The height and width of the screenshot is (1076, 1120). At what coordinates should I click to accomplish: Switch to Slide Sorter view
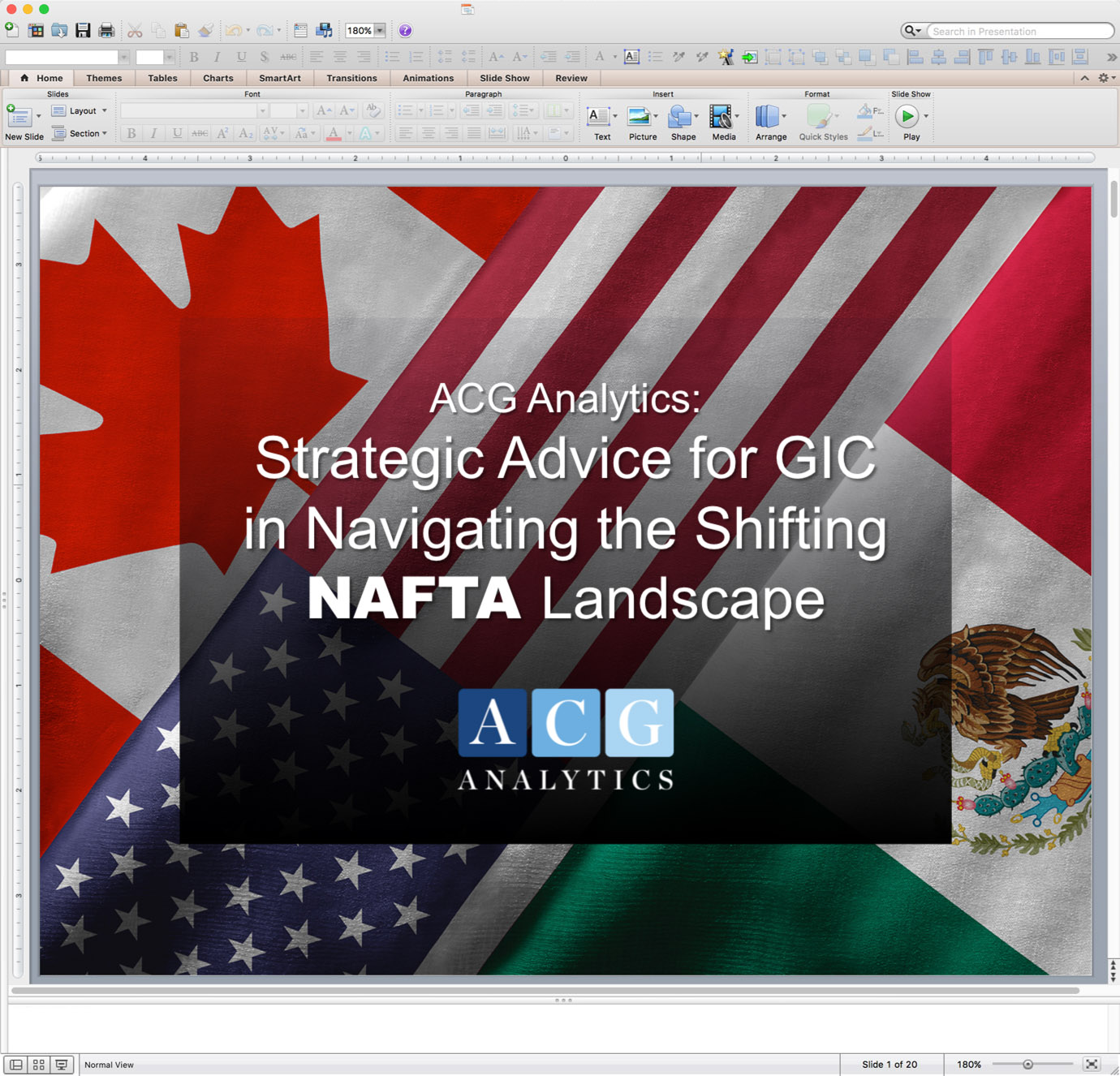click(38, 1065)
